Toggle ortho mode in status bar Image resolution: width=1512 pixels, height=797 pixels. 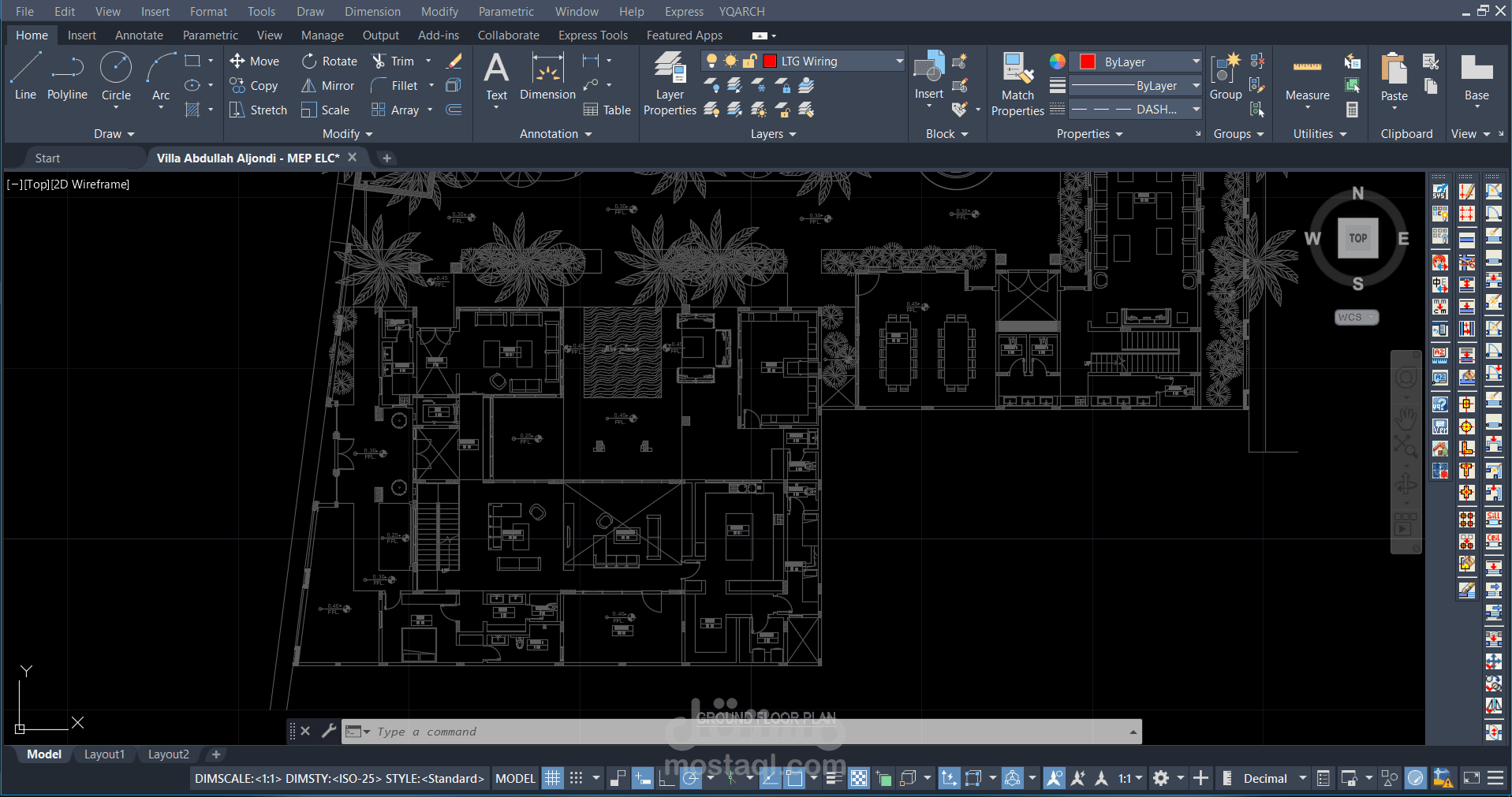[x=666, y=778]
